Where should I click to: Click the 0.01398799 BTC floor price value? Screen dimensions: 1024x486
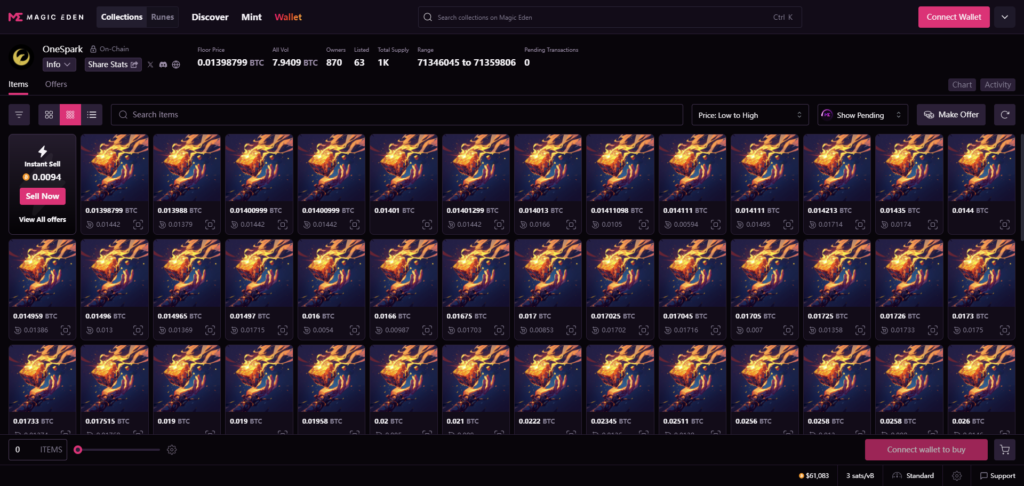click(231, 63)
